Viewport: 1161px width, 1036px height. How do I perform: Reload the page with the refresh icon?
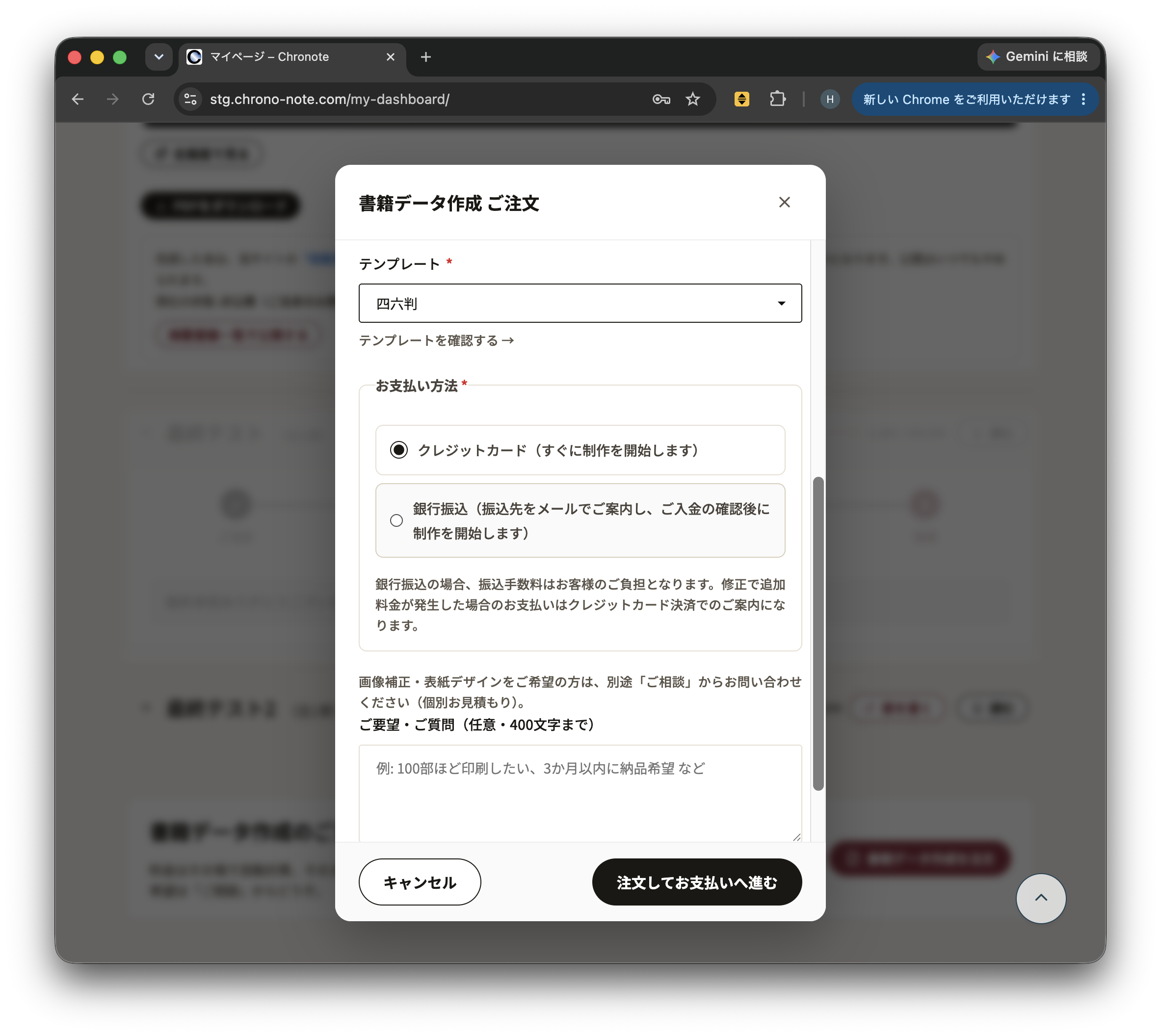click(148, 100)
